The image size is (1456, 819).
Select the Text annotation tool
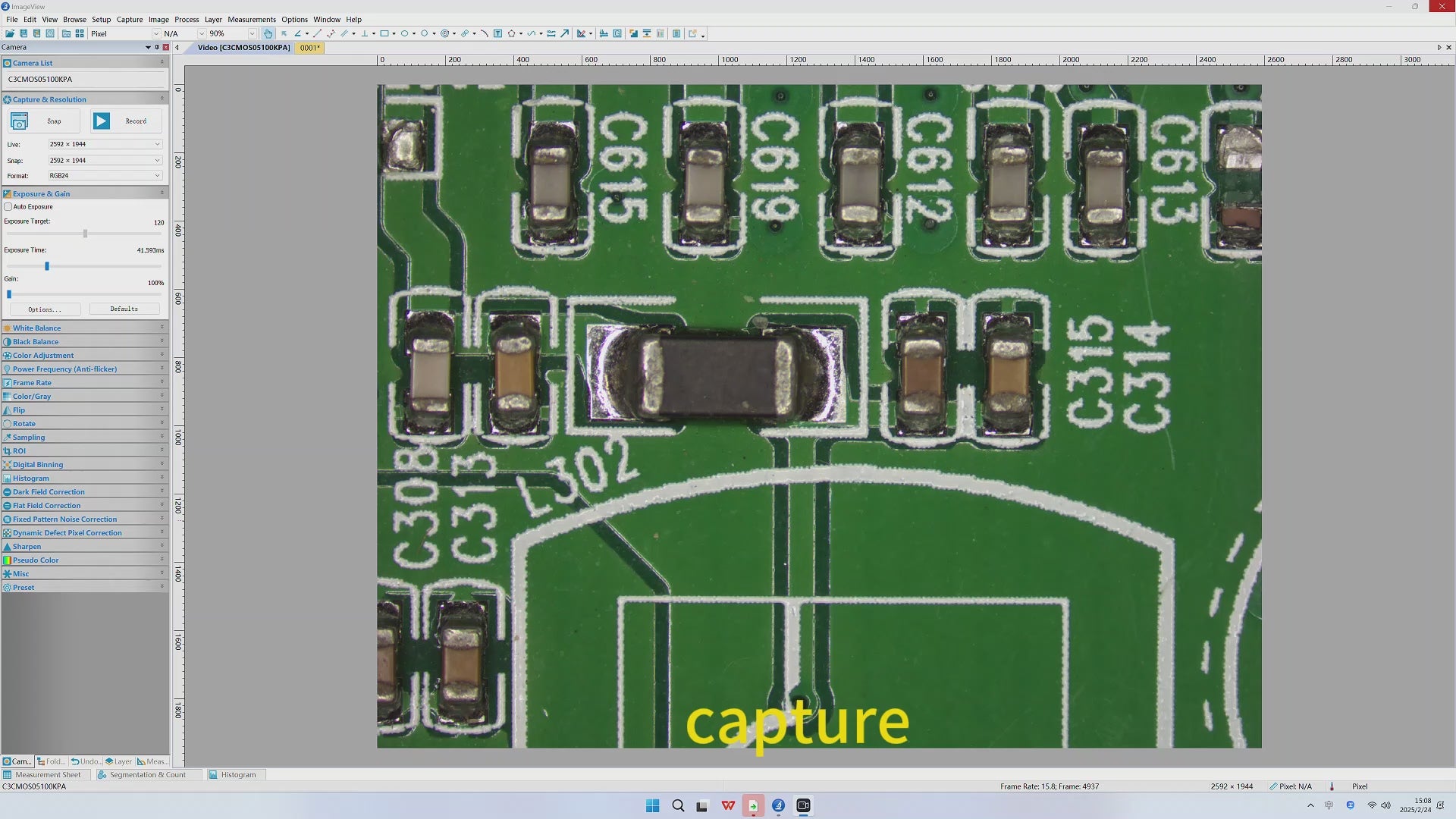point(497,33)
